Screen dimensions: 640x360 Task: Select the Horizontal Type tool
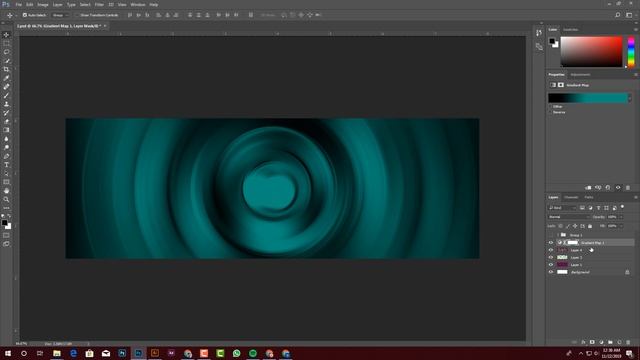tap(6, 165)
